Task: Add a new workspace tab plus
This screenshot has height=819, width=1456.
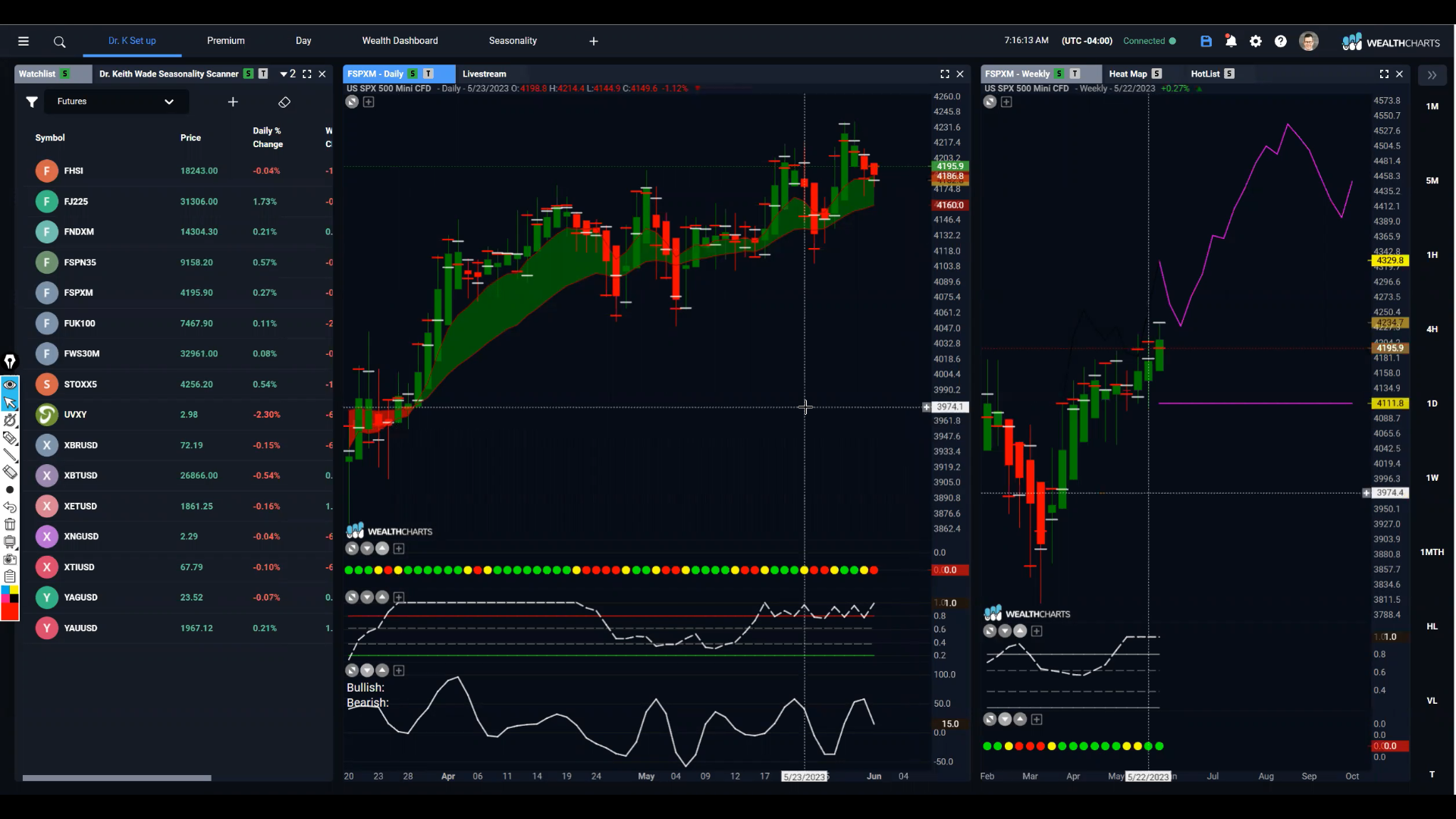Action: pyautogui.click(x=594, y=42)
